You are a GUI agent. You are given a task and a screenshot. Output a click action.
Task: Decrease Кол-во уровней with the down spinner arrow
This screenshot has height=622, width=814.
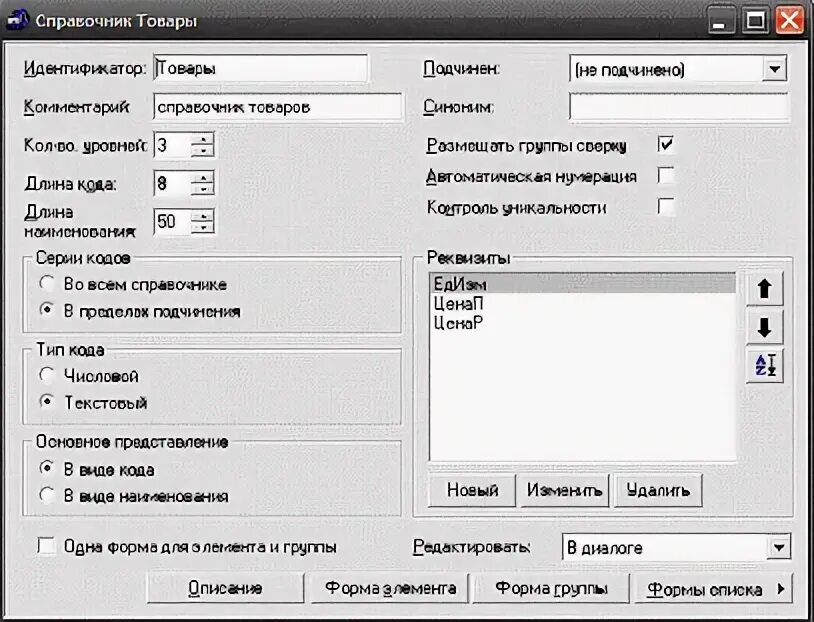(x=203, y=150)
